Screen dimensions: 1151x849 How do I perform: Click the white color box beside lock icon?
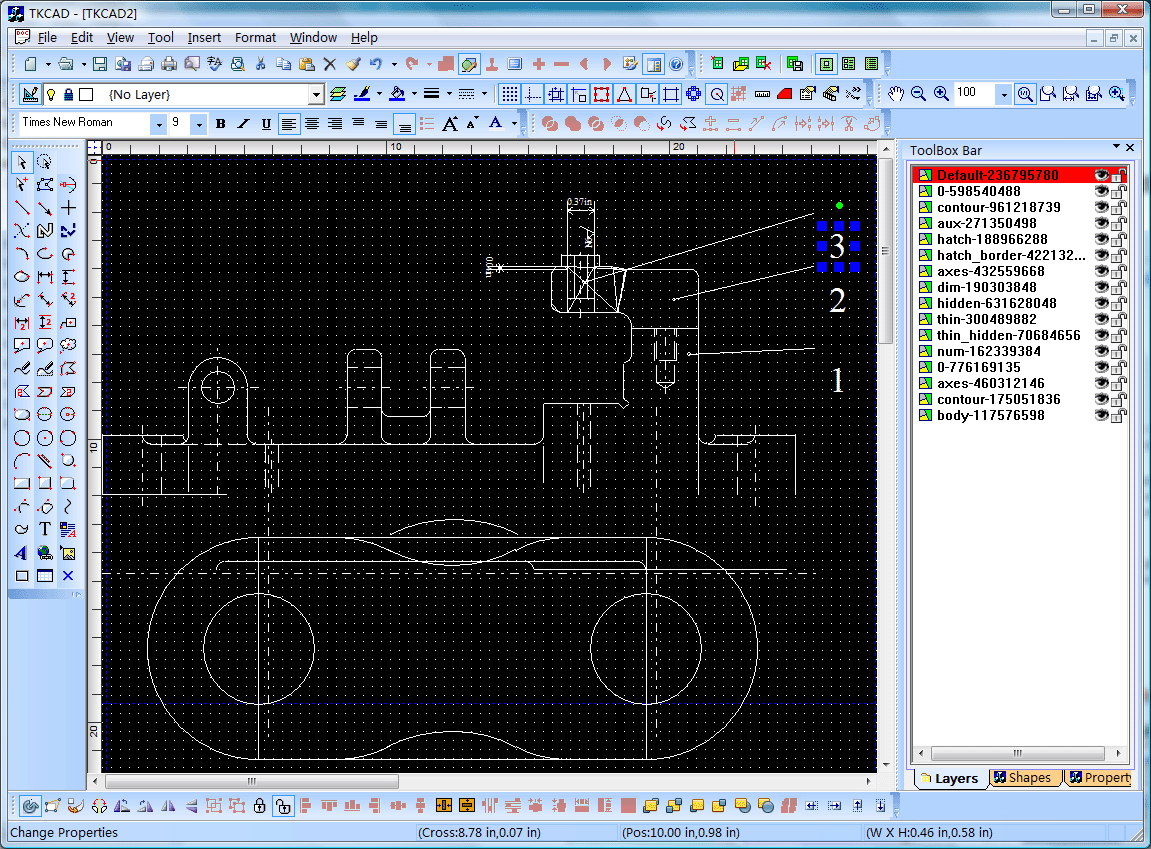pos(87,95)
